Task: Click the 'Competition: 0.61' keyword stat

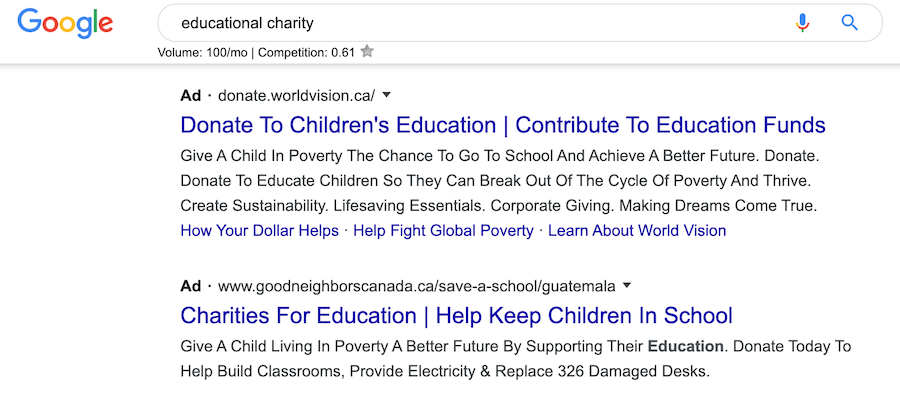Action: coord(307,53)
